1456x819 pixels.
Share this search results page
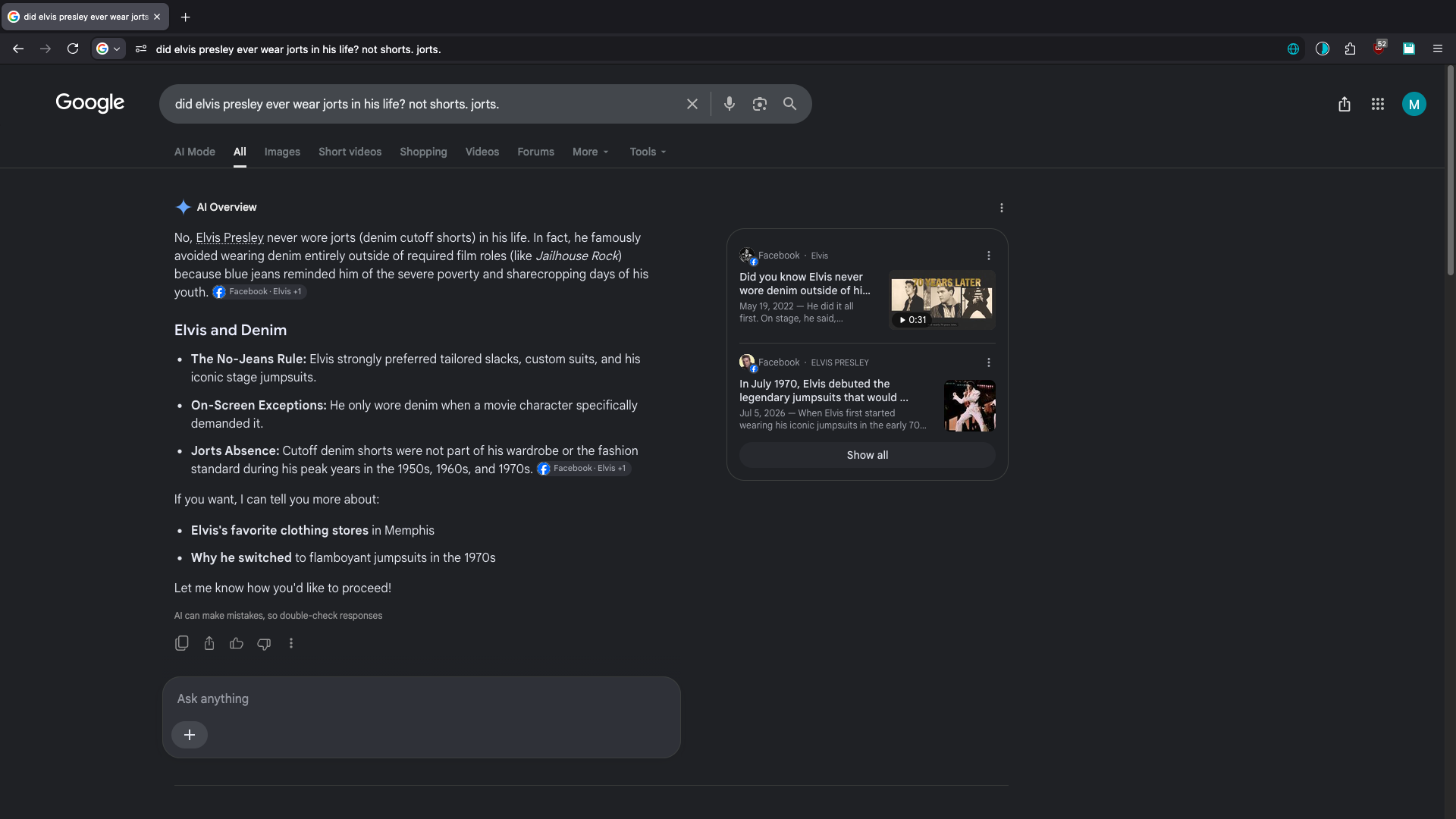click(1344, 104)
